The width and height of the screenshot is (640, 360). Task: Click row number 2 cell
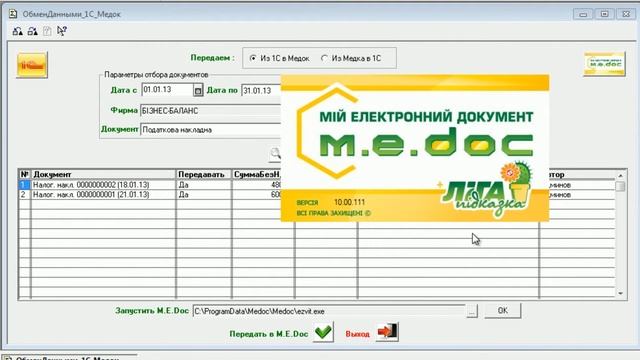25,195
